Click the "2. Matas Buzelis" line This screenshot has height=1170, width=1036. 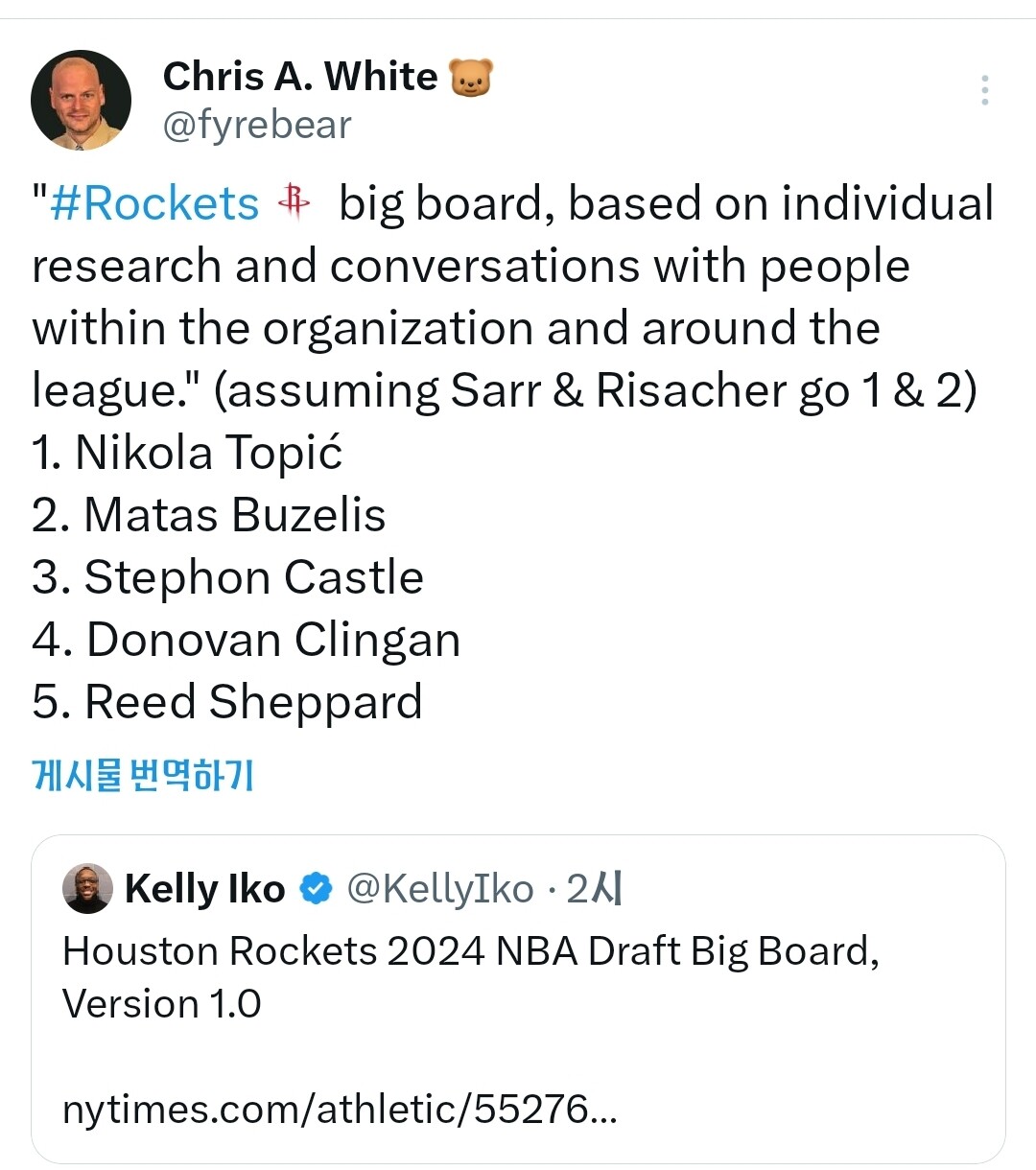[208, 515]
